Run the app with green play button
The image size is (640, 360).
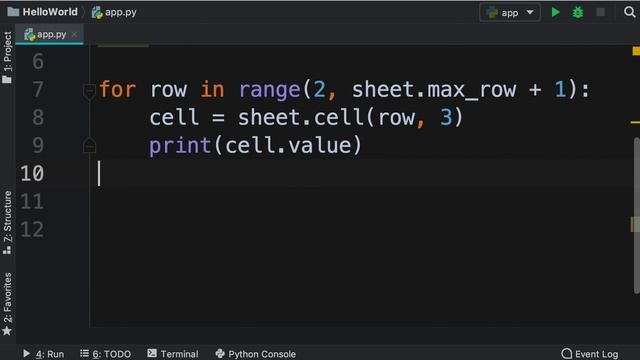(555, 12)
